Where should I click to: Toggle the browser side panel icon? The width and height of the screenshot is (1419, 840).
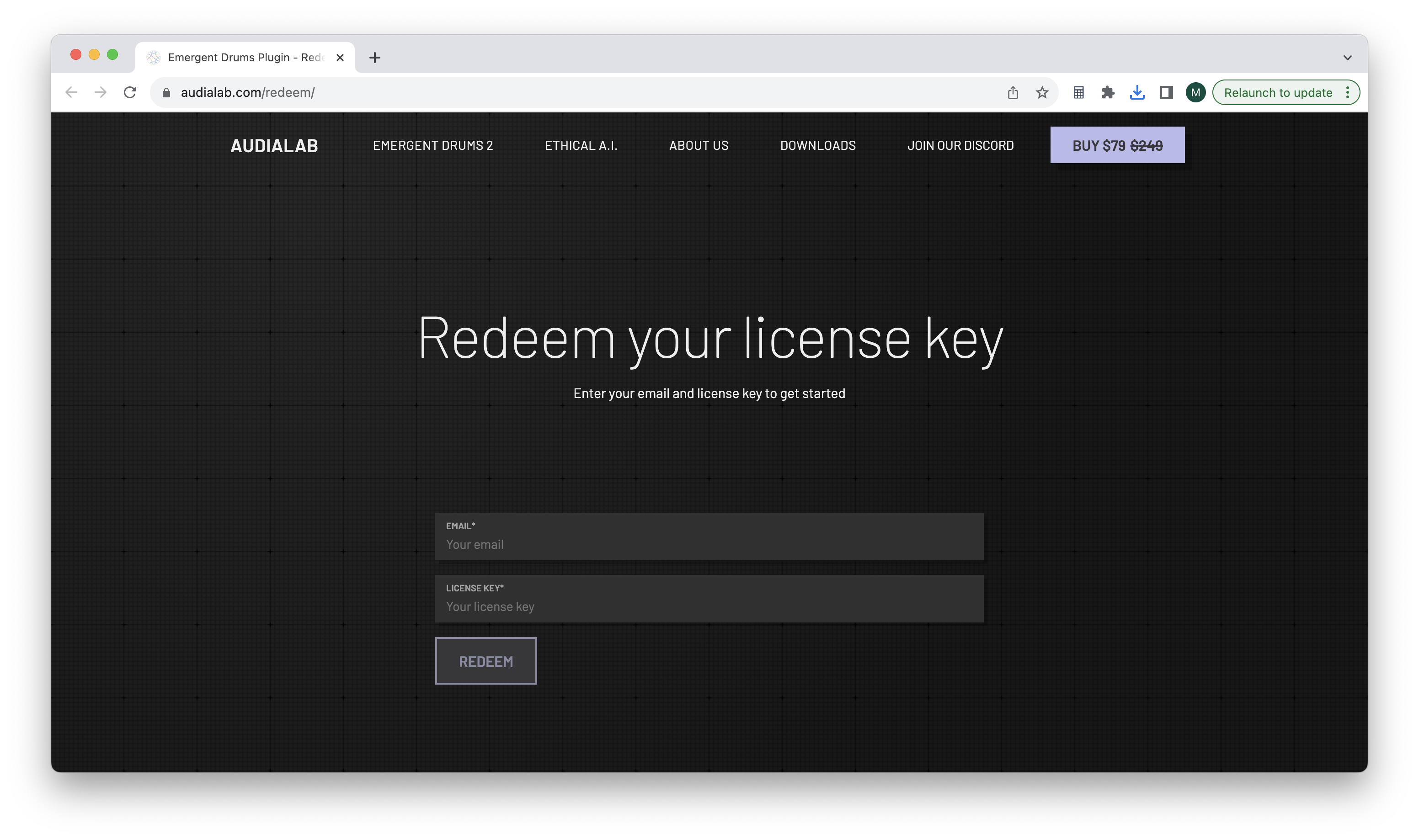1166,92
